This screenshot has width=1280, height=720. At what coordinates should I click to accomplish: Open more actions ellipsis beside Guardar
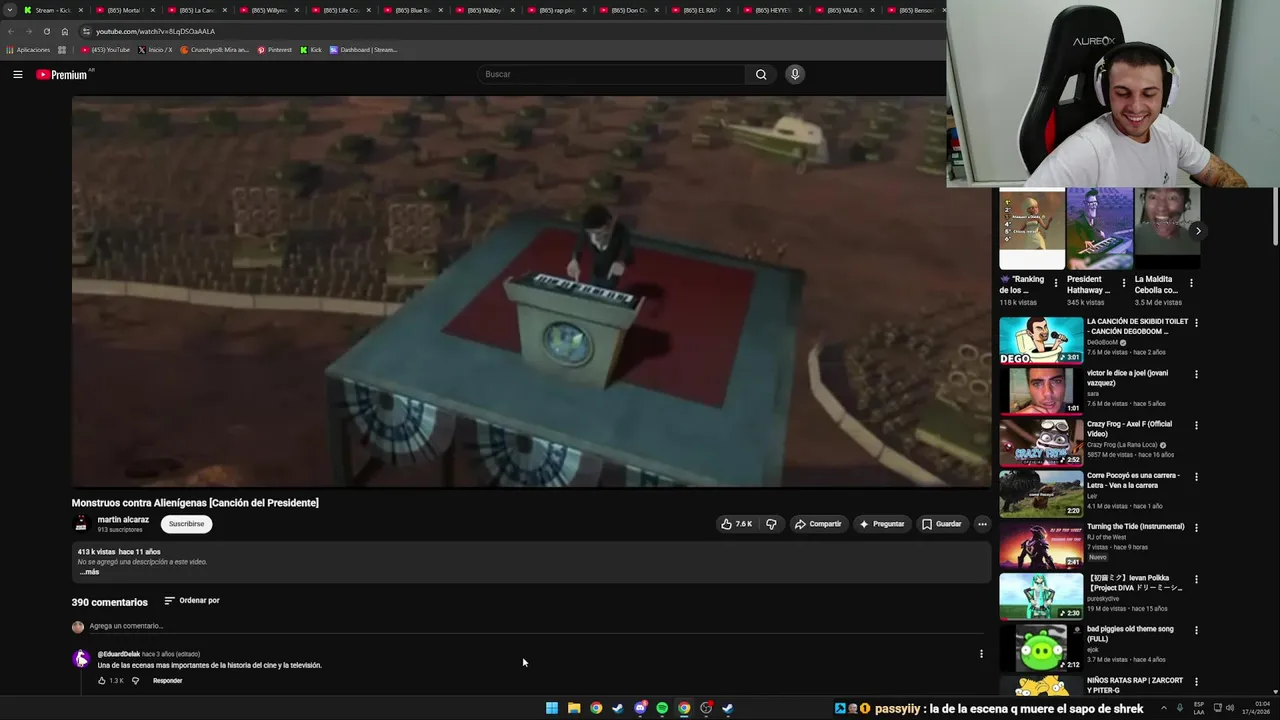982,524
